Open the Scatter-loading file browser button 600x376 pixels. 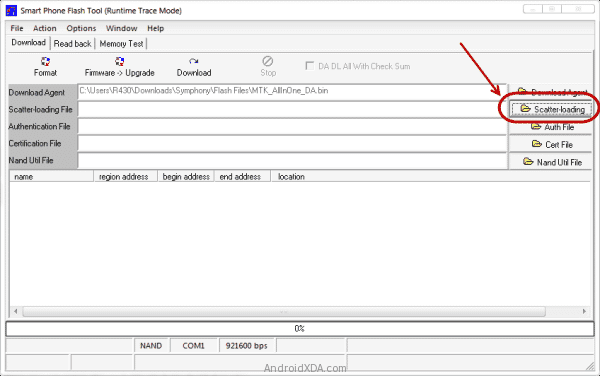(x=551, y=109)
